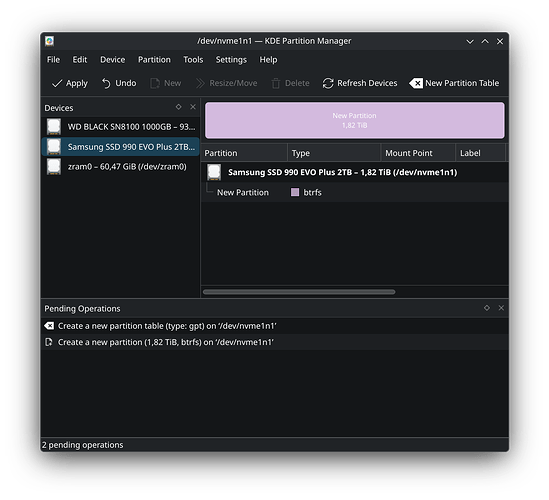Select the Samsung SSD 990 EVO Plus device
The image size is (549, 500).
pyautogui.click(x=120, y=147)
